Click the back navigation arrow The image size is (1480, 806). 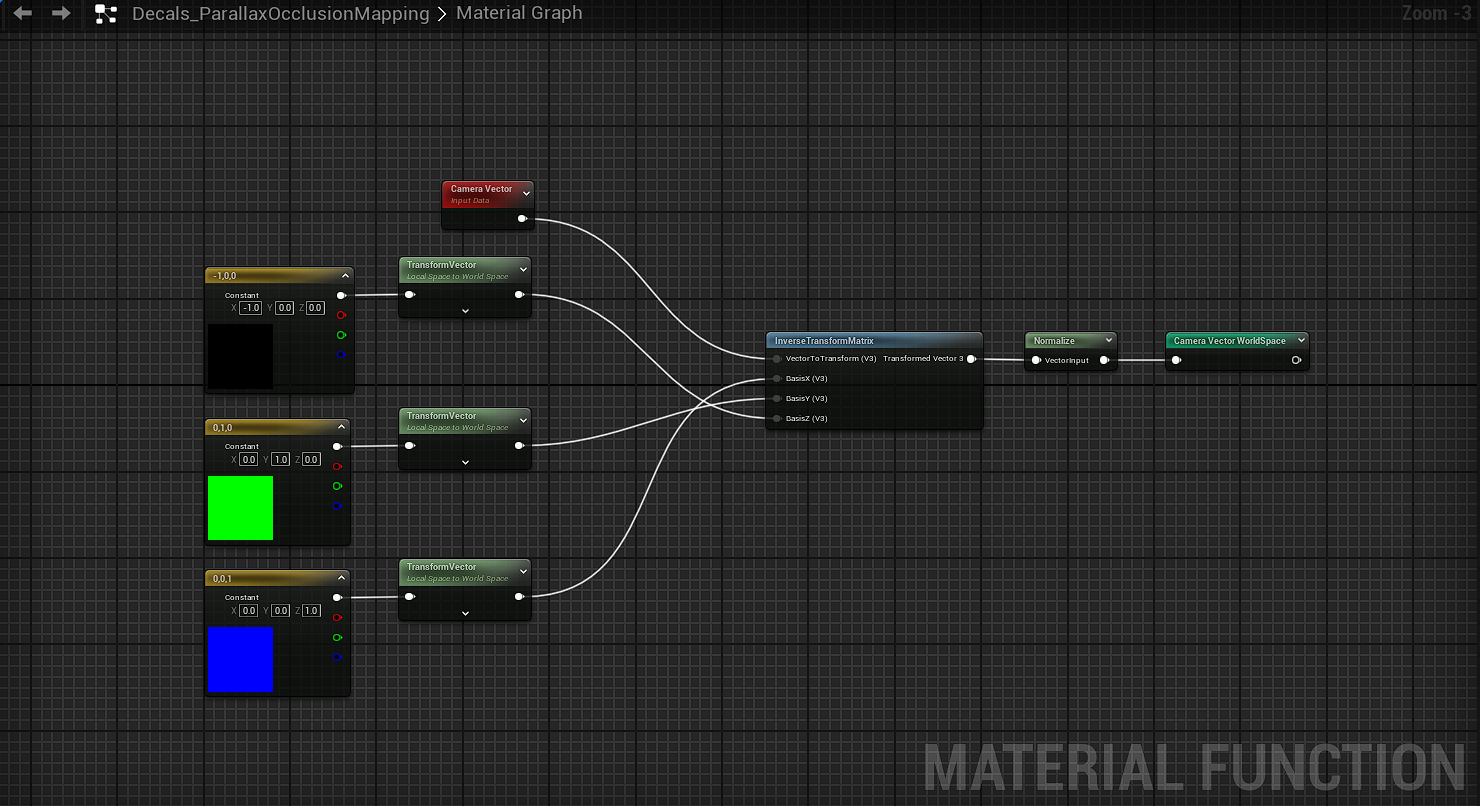[23, 14]
